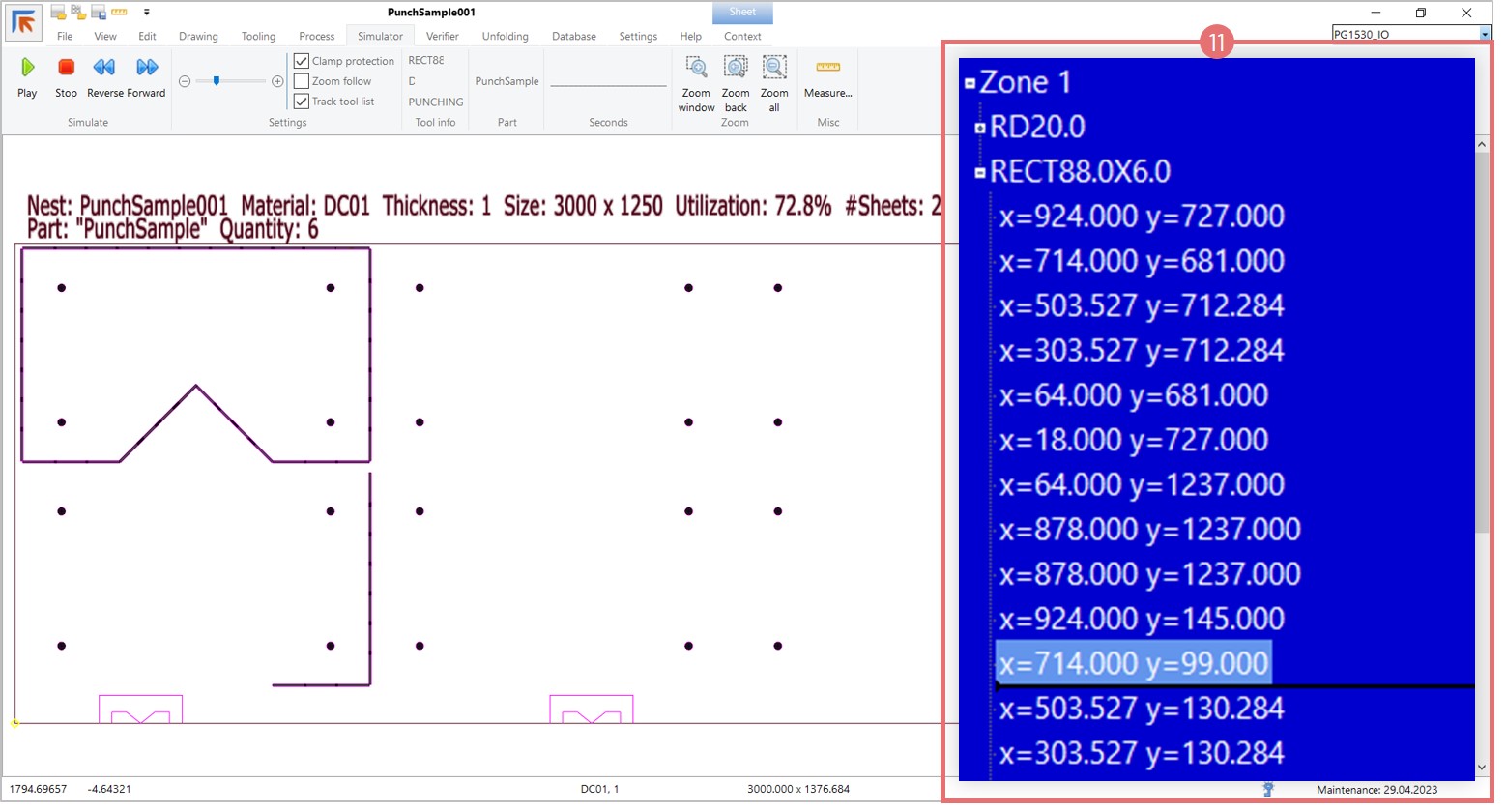The width and height of the screenshot is (1506, 812).
Task: Disable the Clamp protection checkbox
Action: [302, 61]
